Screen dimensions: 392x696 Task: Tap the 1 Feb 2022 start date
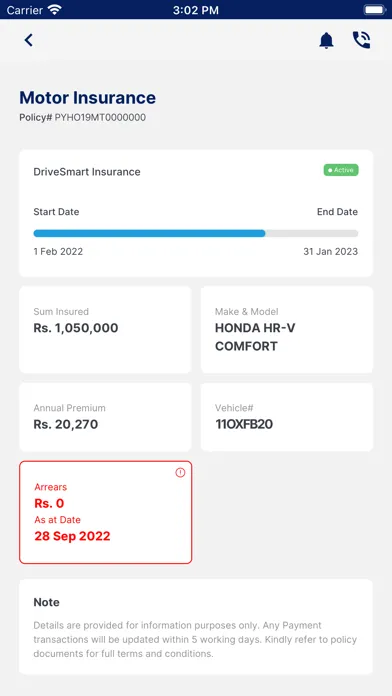click(58, 252)
